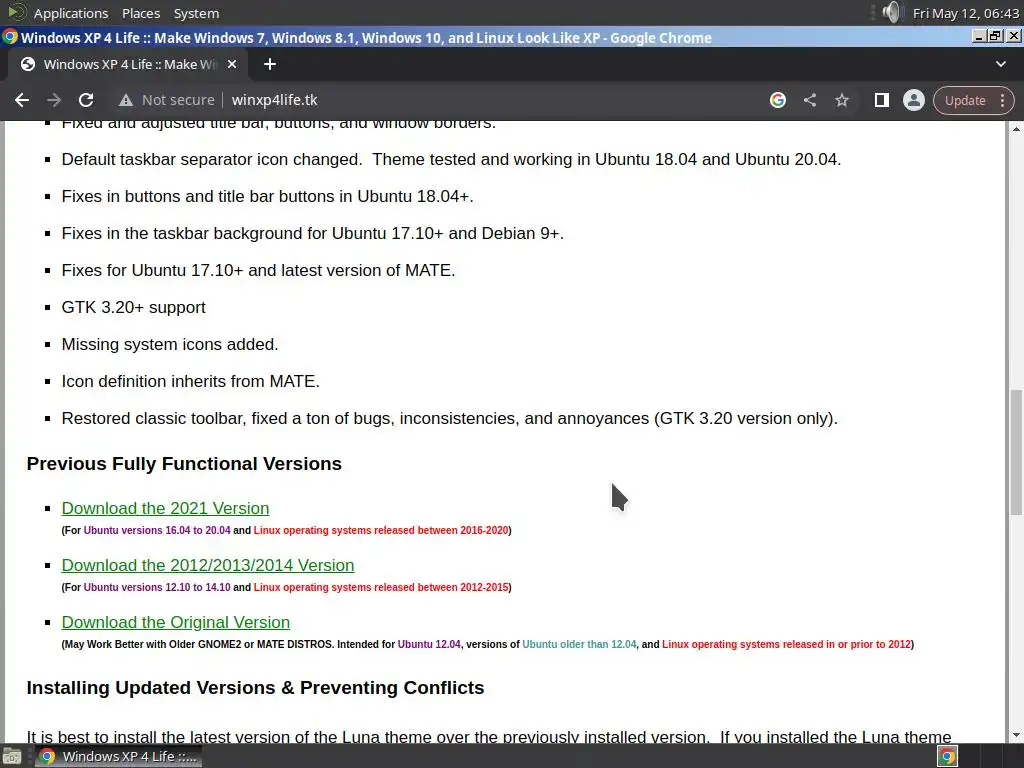Share this page via share icon
Viewport: 1024px width, 768px height.
pyautogui.click(x=810, y=100)
